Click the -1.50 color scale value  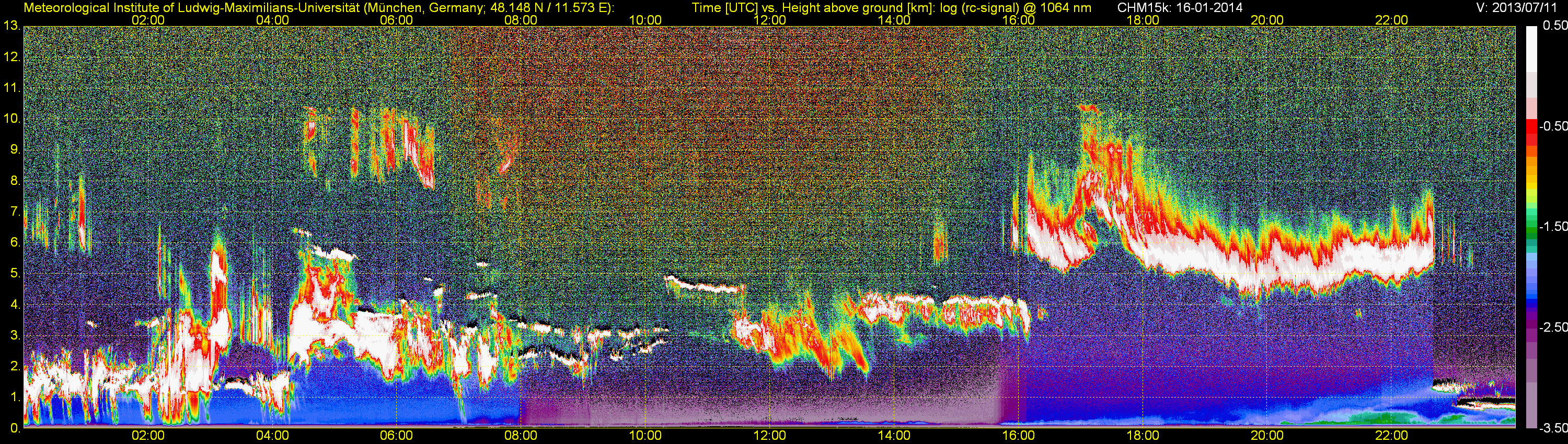[x=1553, y=226]
